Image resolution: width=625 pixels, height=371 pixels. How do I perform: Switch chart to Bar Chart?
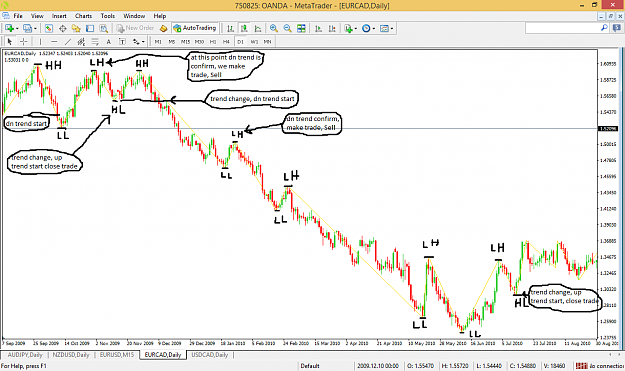pyautogui.click(x=230, y=28)
